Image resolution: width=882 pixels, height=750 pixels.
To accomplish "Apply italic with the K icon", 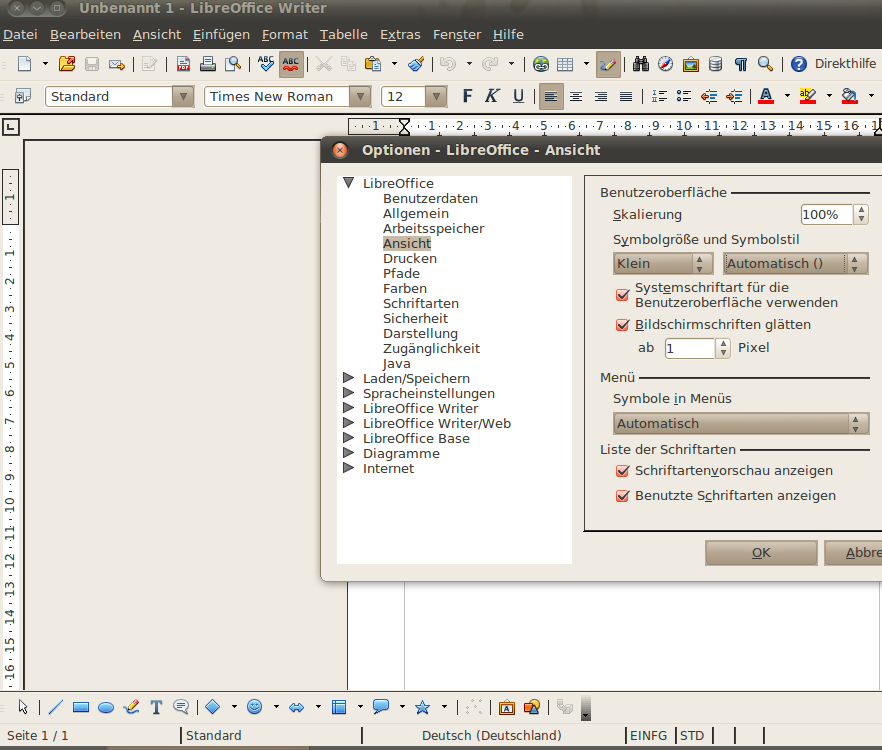I will click(x=492, y=96).
